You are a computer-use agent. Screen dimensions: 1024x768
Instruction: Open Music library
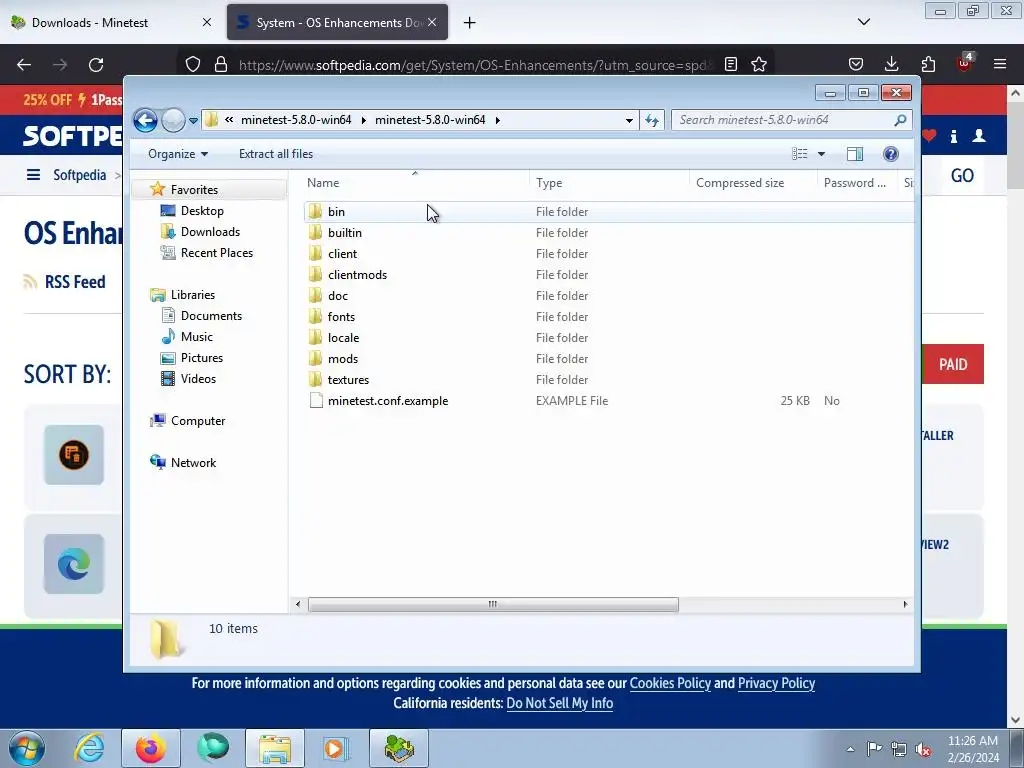click(197, 337)
